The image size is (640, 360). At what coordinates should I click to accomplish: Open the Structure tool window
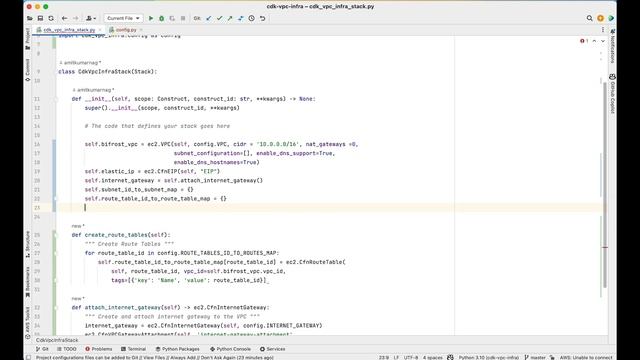[28, 244]
